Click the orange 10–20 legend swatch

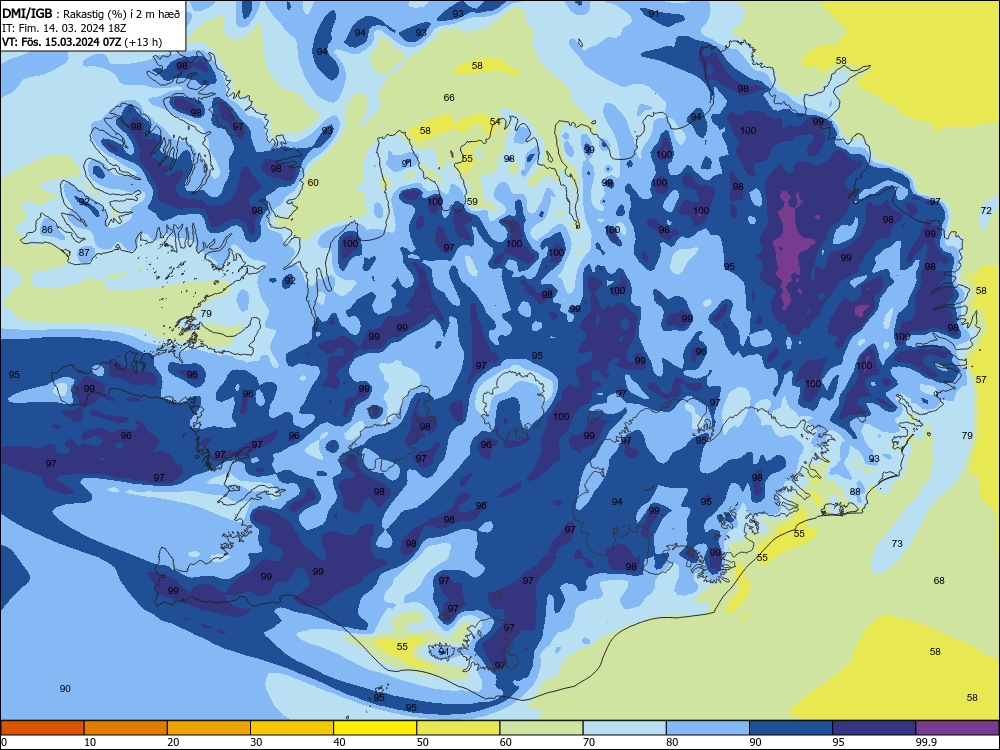click(x=126, y=728)
